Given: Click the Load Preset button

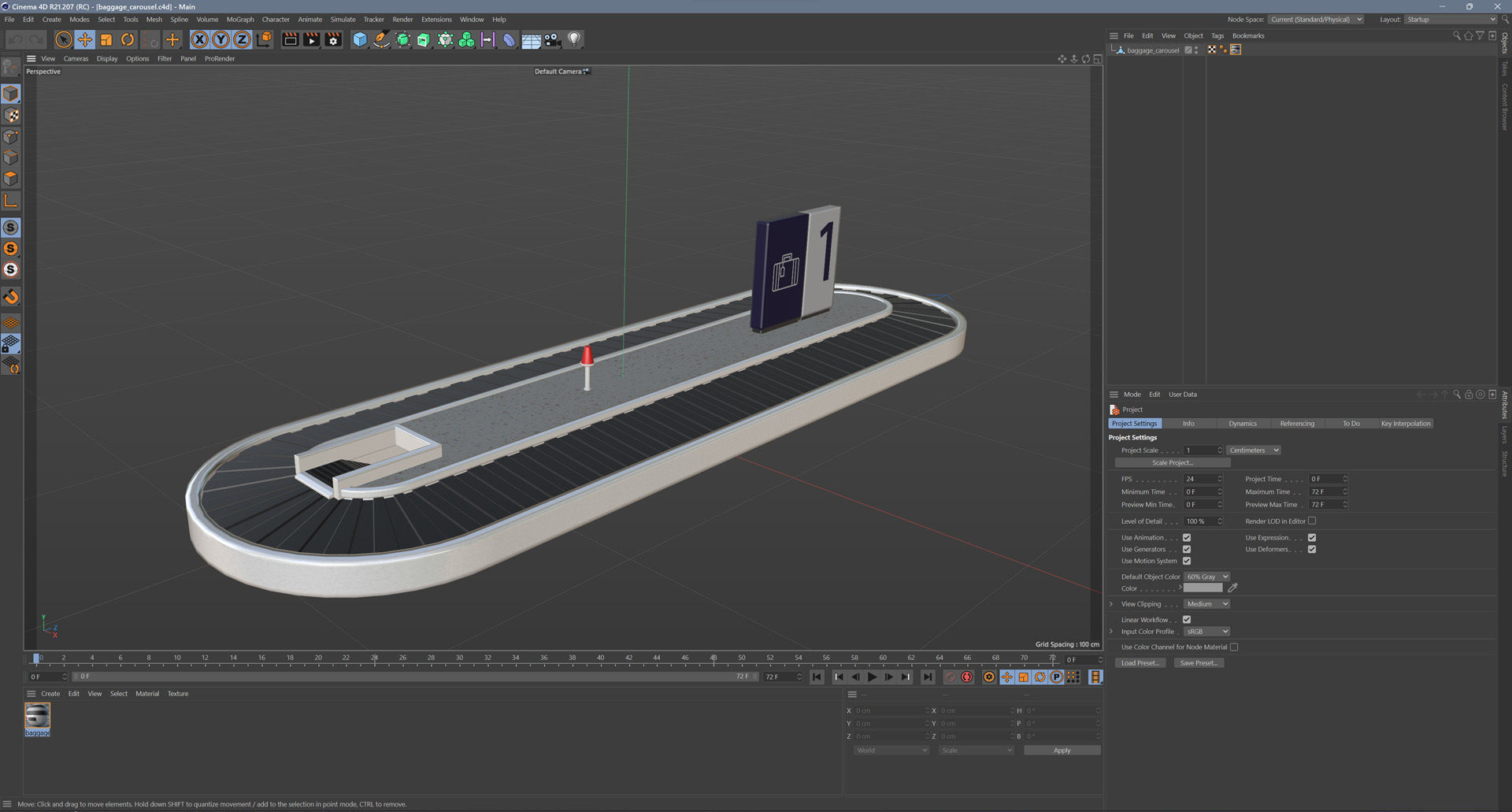Looking at the screenshot, I should tap(1140, 663).
